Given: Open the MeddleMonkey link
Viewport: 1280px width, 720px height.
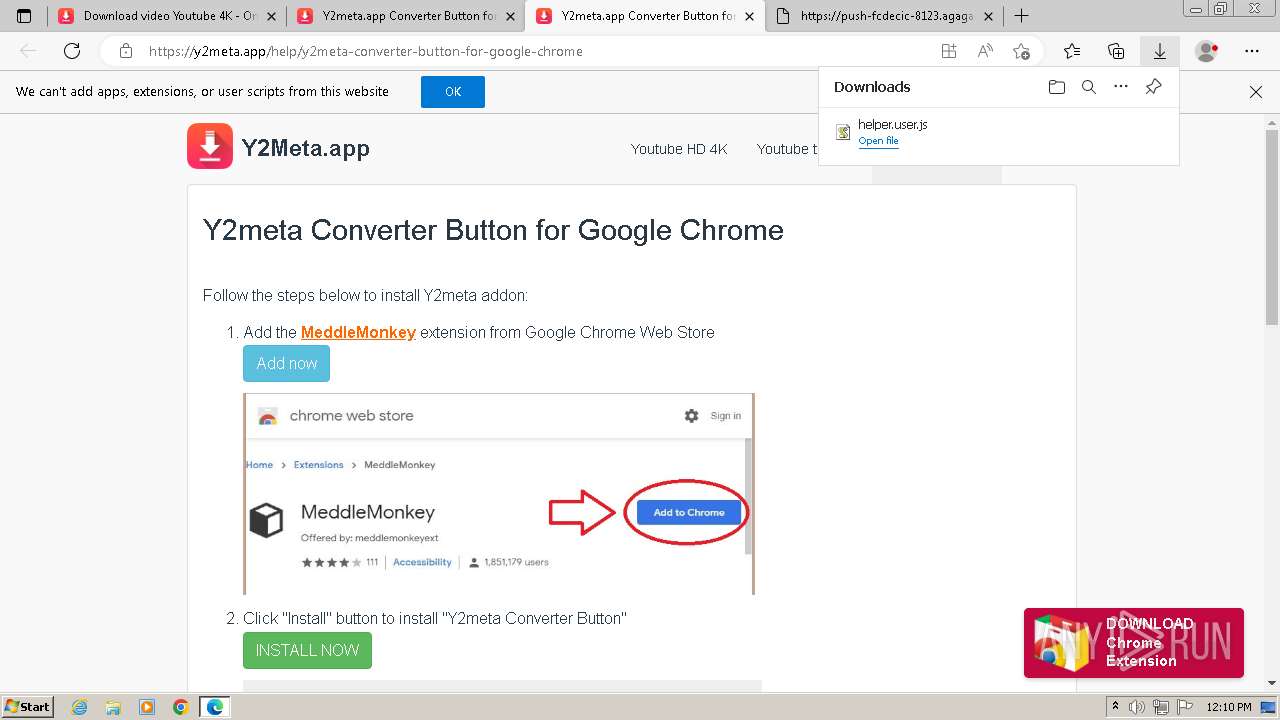Looking at the screenshot, I should pos(358,332).
